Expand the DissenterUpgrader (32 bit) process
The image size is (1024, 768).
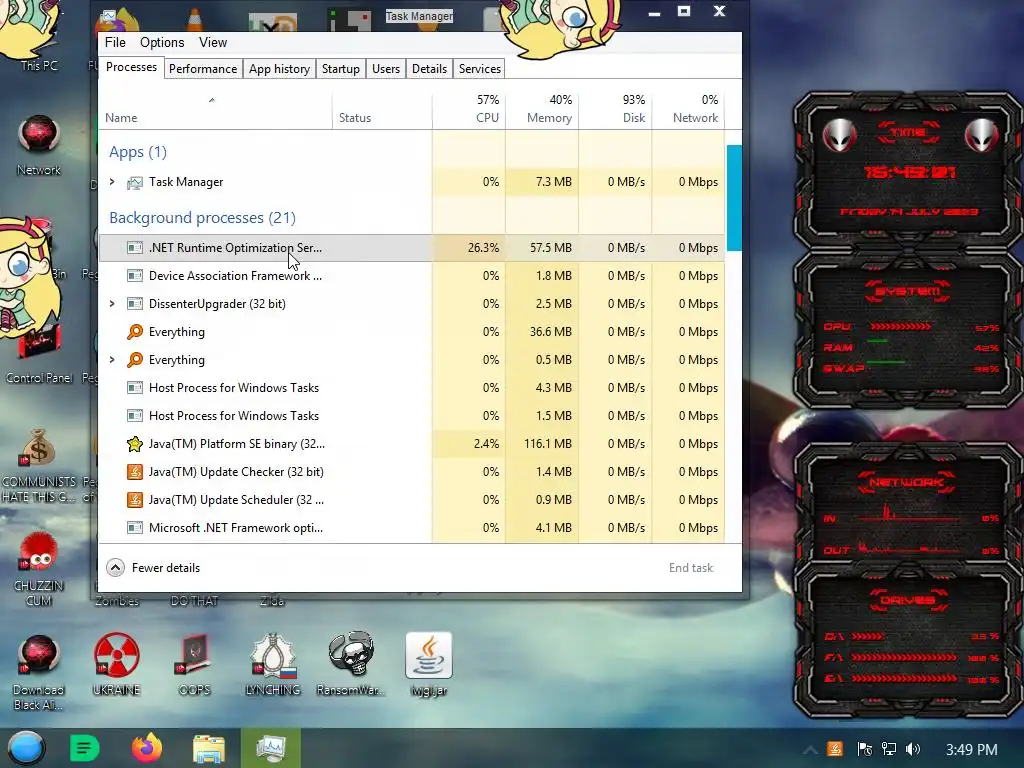112,304
